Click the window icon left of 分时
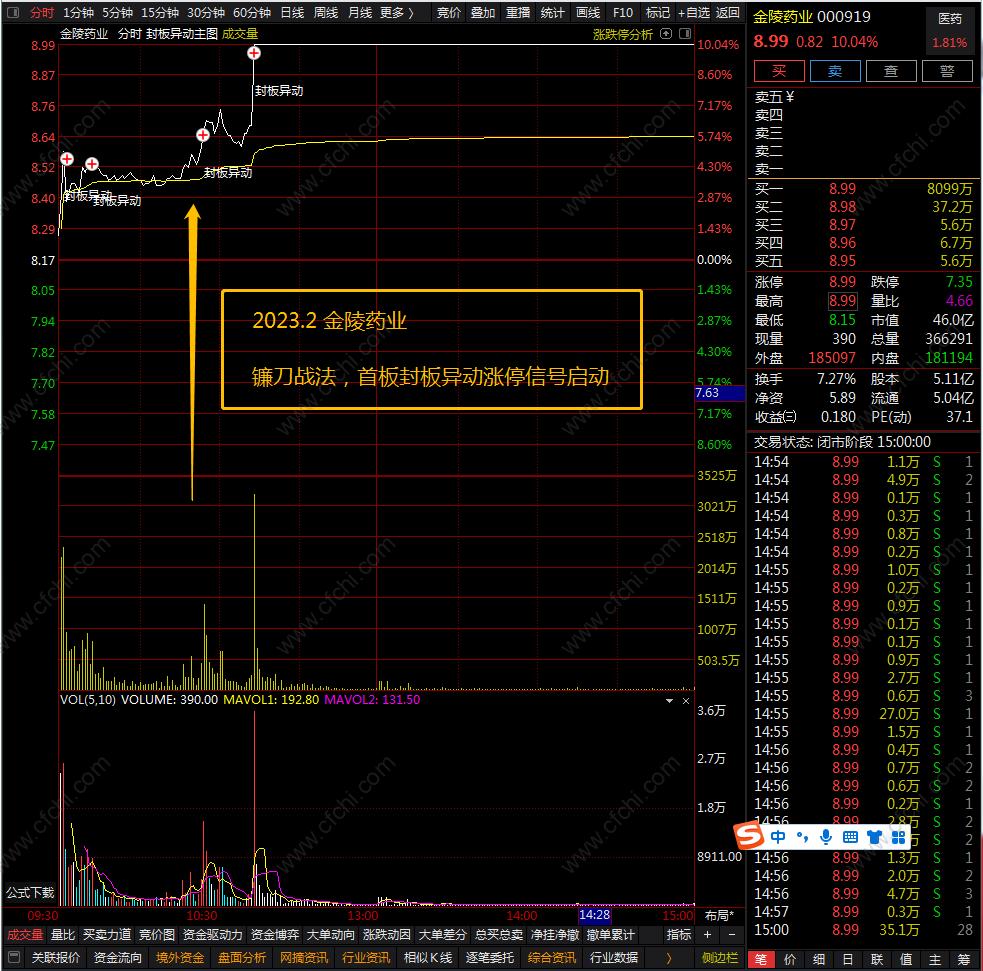The width and height of the screenshot is (983, 971). tap(13, 13)
